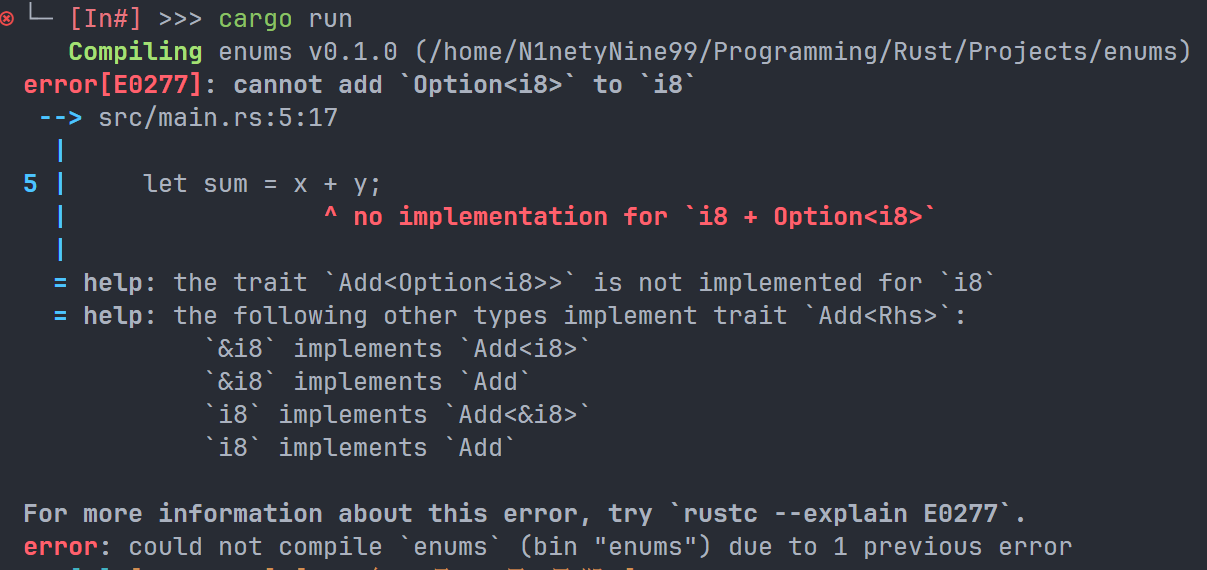
Task: Click the [In#] prompt indicator
Action: (107, 19)
